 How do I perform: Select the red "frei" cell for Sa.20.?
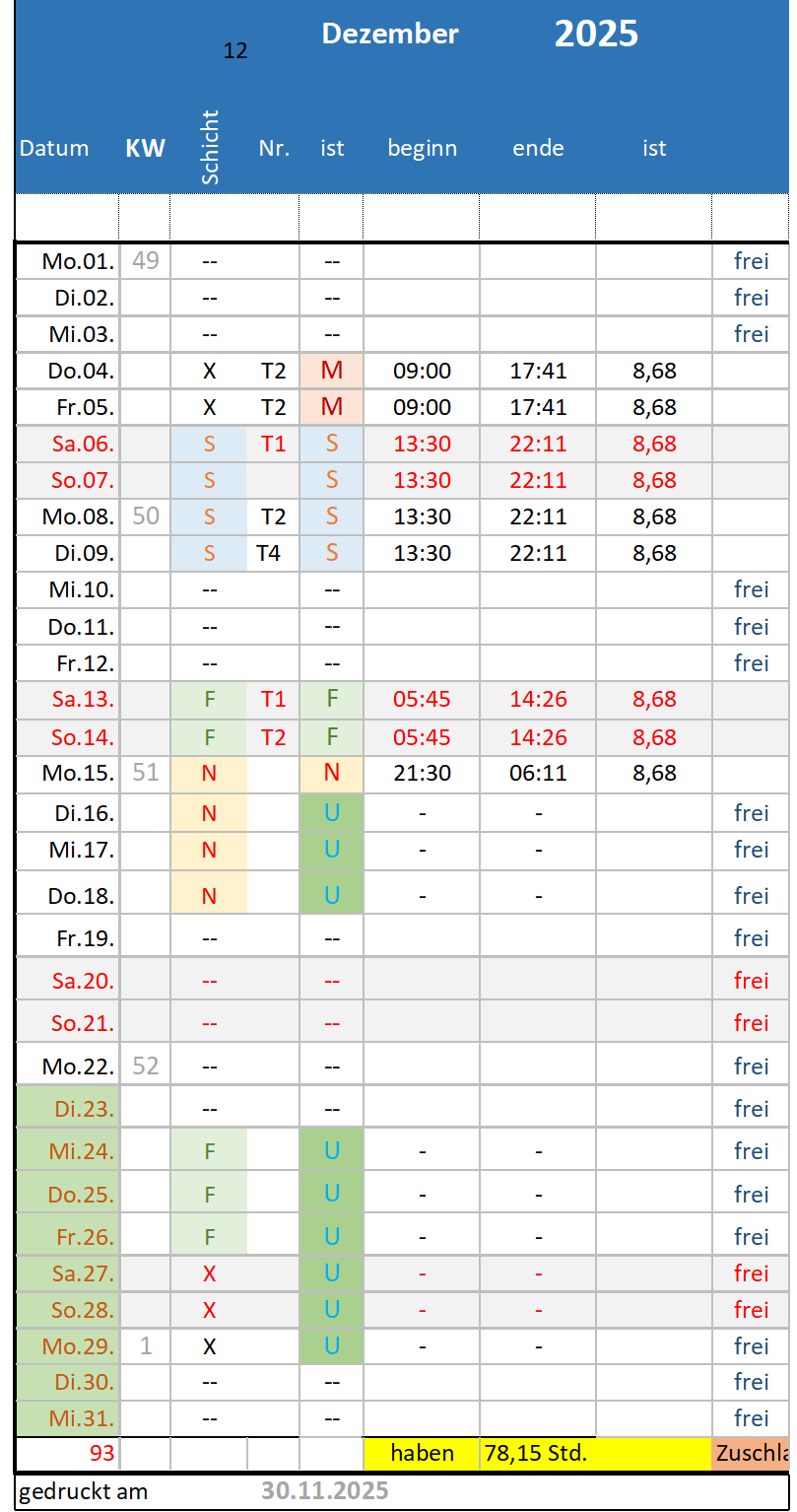(x=751, y=981)
